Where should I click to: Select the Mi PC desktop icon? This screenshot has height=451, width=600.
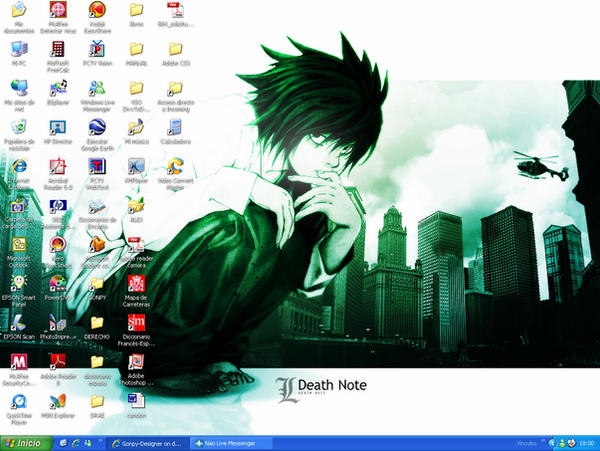coord(19,54)
